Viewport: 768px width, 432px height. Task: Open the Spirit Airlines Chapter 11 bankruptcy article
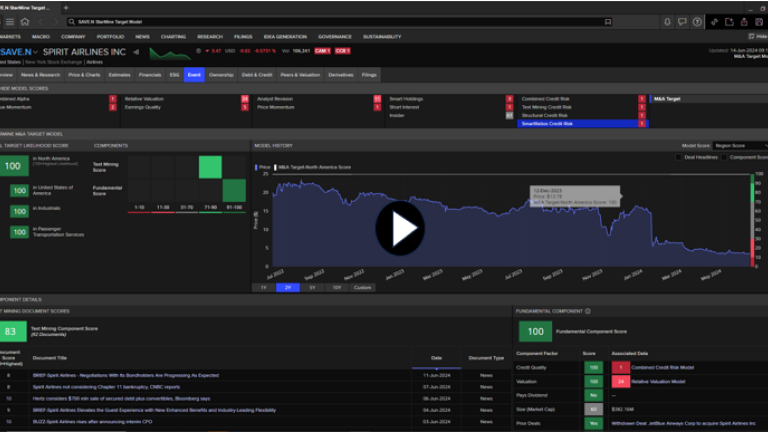pyautogui.click(x=105, y=386)
